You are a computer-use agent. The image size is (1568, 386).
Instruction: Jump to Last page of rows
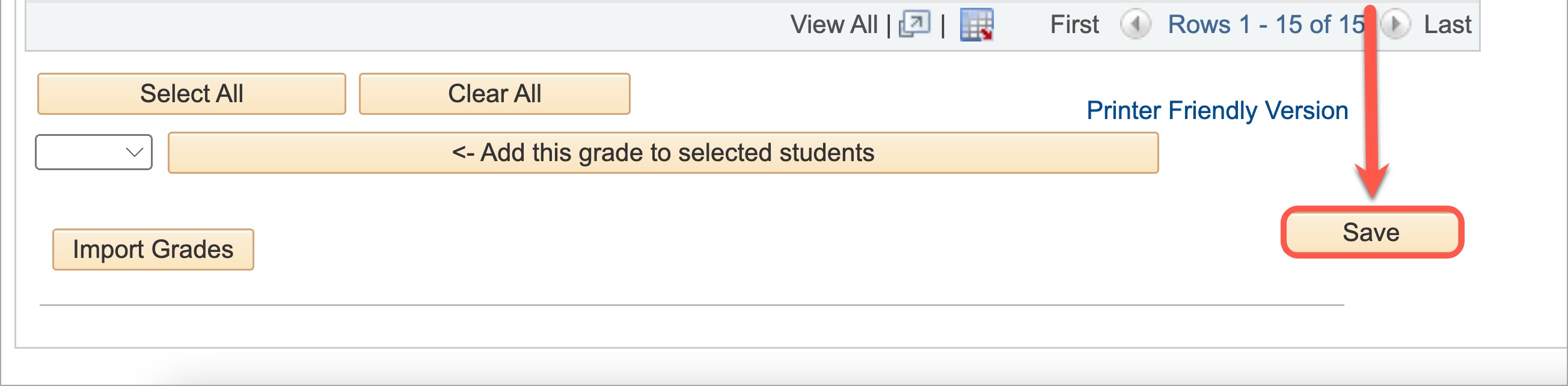1448,25
